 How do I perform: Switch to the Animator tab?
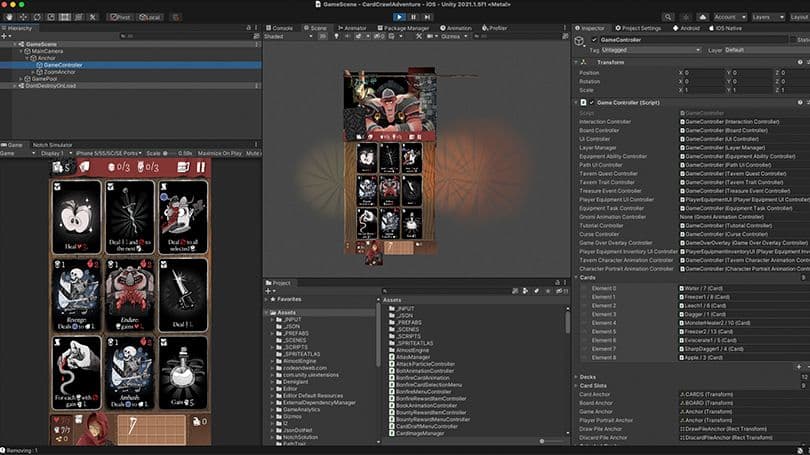[x=352, y=28]
